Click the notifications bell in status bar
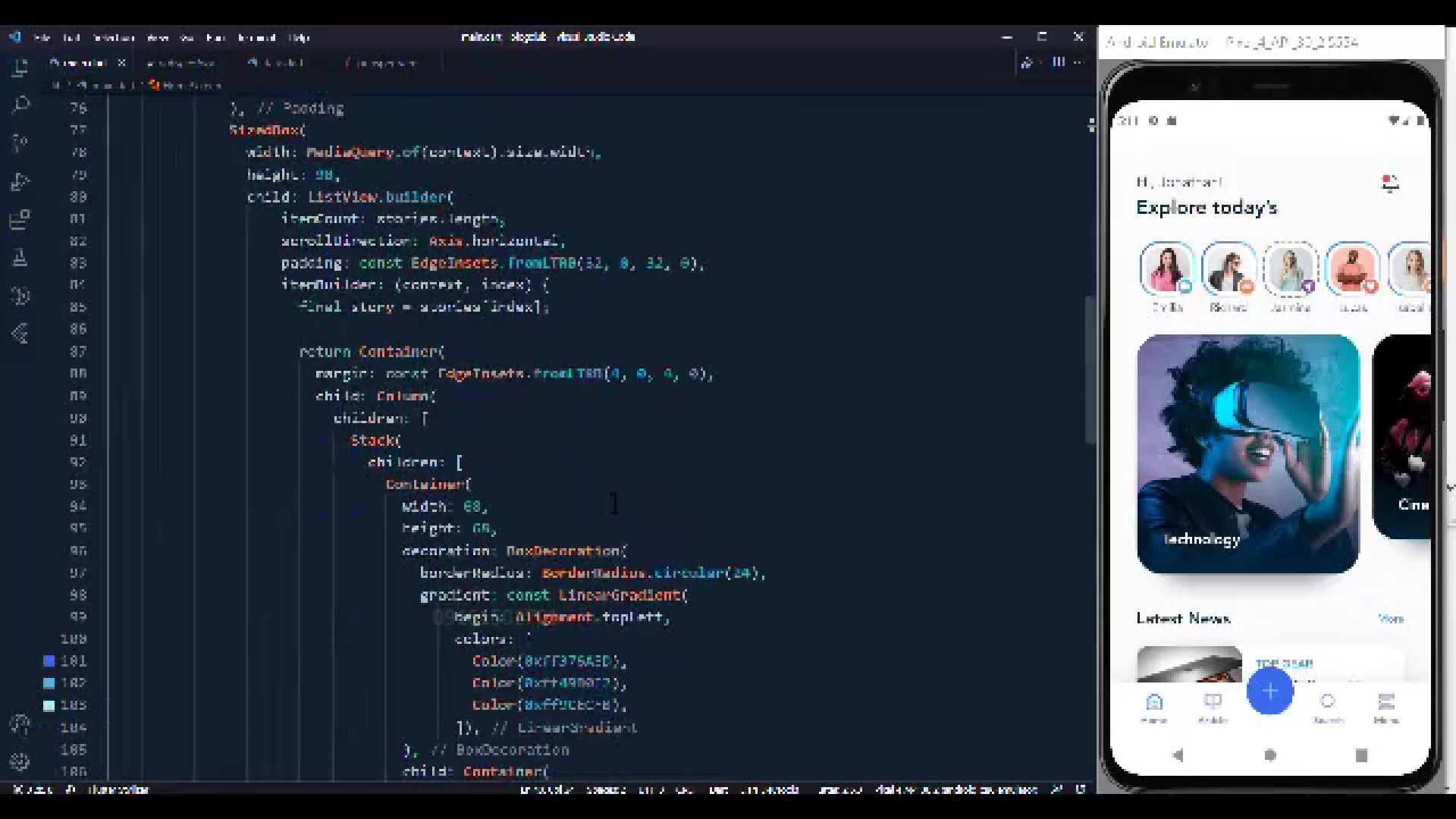The width and height of the screenshot is (1456, 819). click(x=1081, y=789)
